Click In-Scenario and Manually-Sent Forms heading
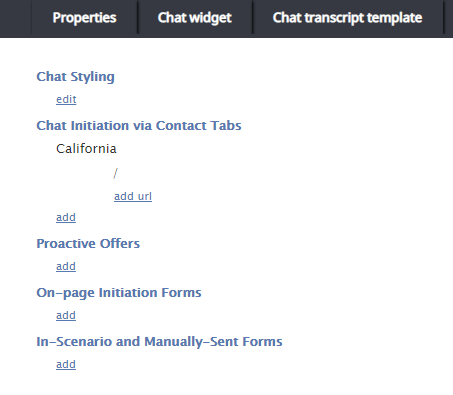 [x=159, y=342]
